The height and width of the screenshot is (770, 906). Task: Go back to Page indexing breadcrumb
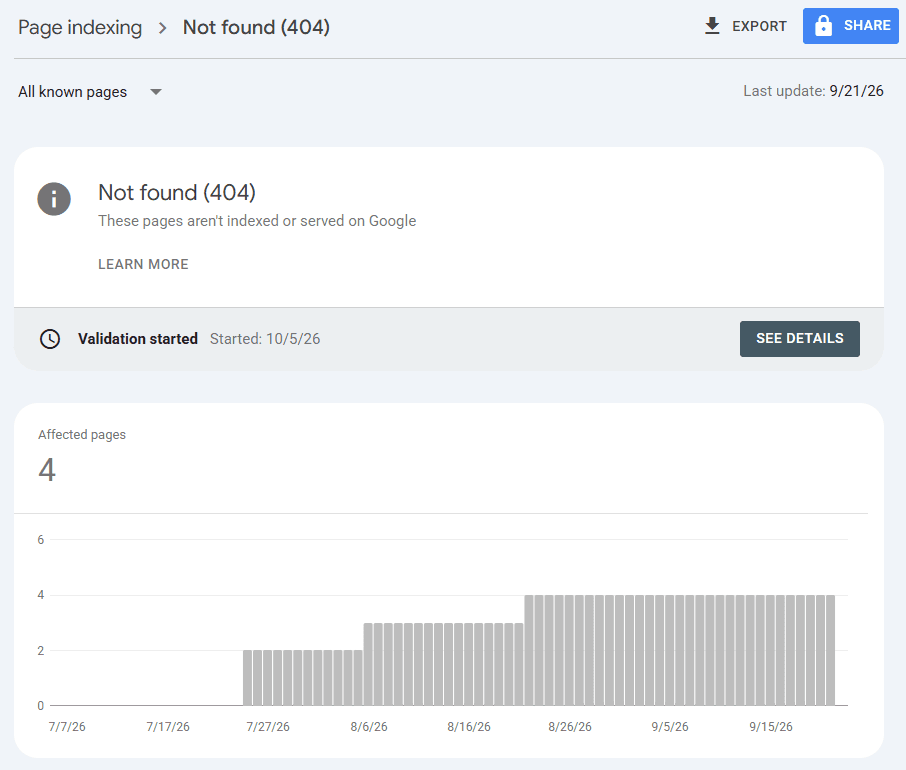(80, 28)
